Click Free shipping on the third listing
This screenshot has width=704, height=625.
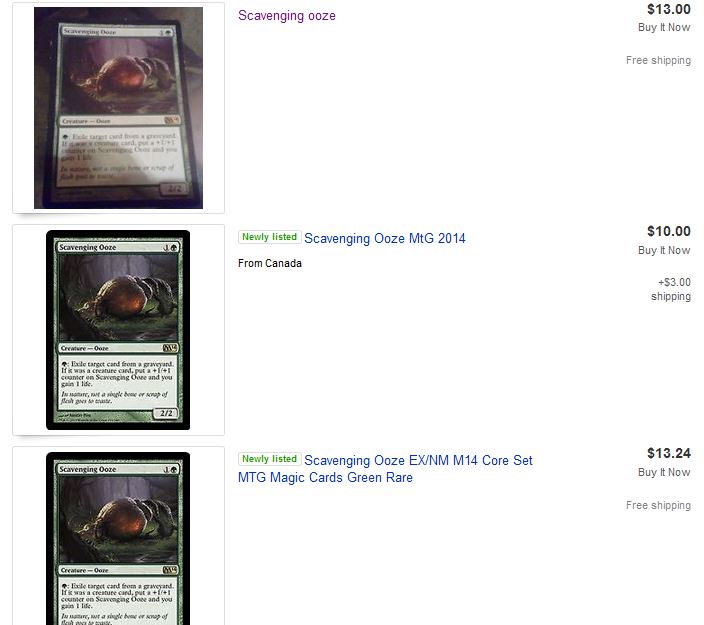(658, 505)
